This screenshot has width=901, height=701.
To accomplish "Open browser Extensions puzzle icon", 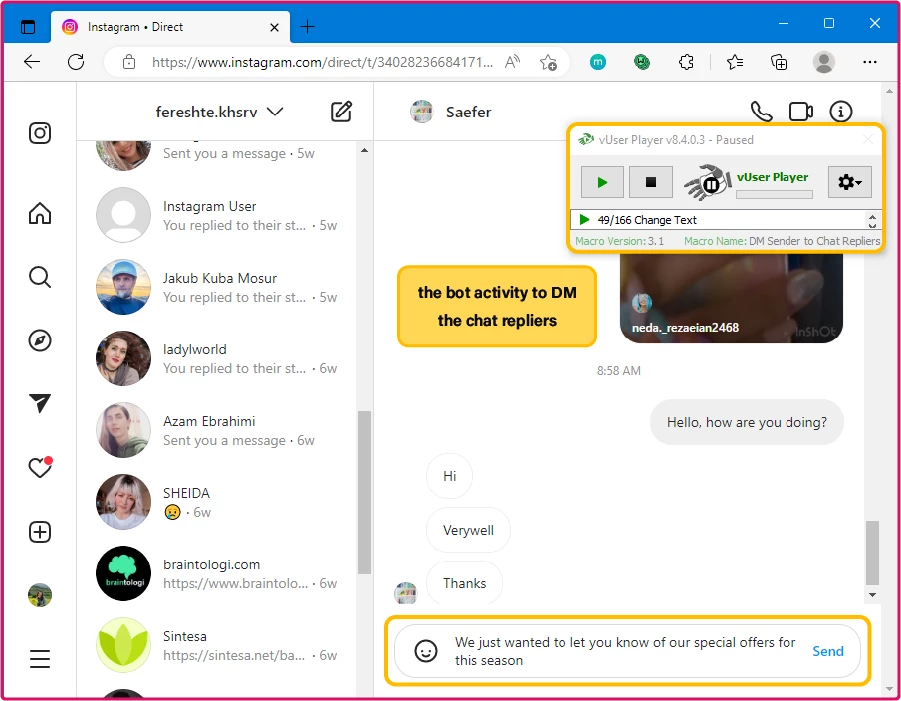I will 686,61.
